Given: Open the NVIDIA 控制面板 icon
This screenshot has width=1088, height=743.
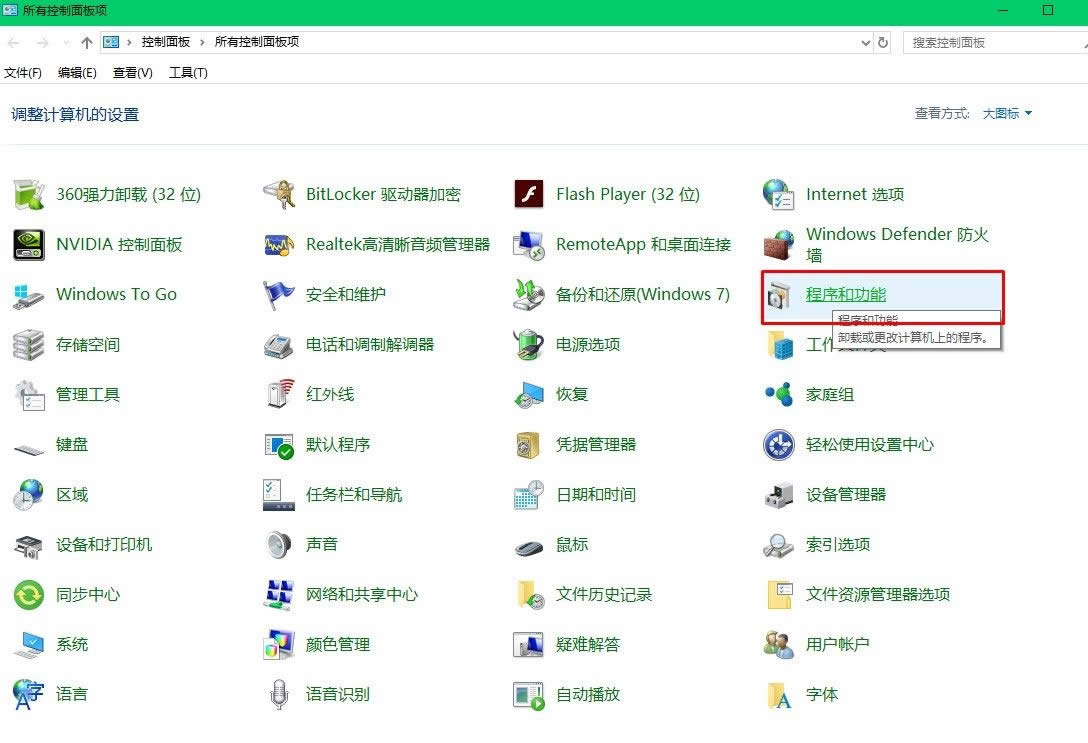Looking at the screenshot, I should [x=28, y=245].
